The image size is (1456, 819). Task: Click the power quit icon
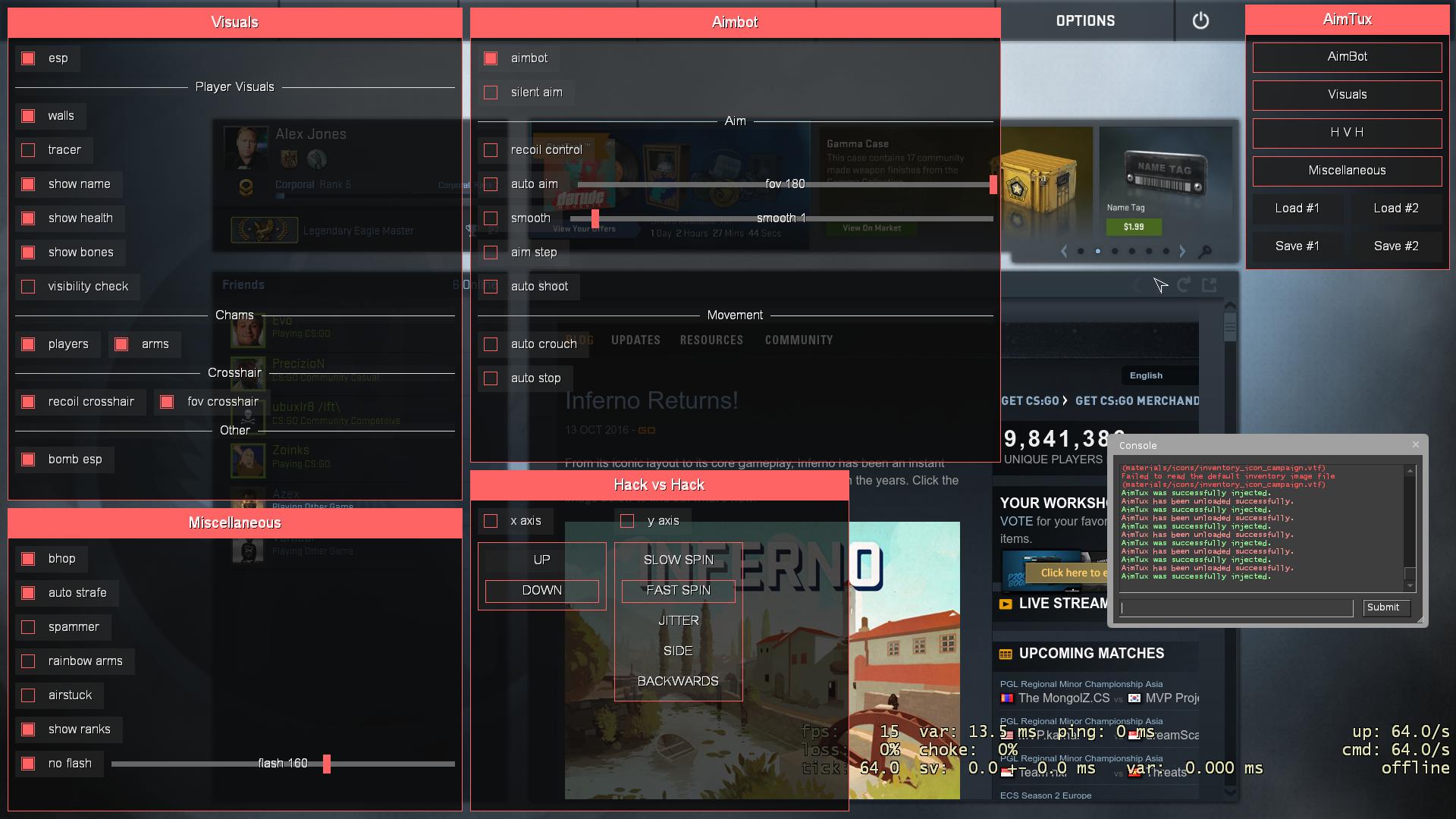1200,21
